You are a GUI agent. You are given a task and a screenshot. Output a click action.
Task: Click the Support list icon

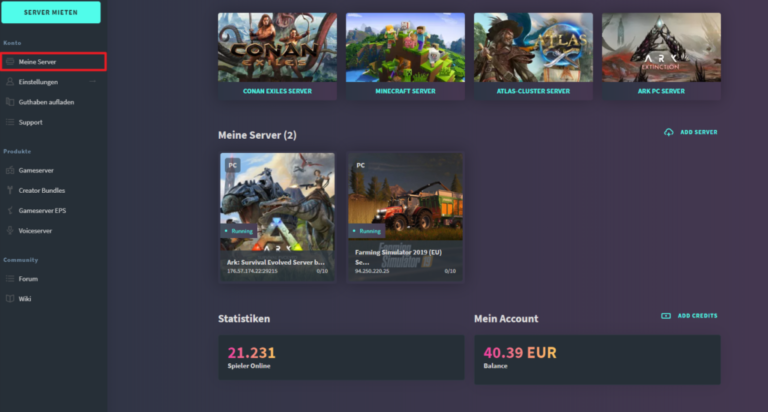10,122
